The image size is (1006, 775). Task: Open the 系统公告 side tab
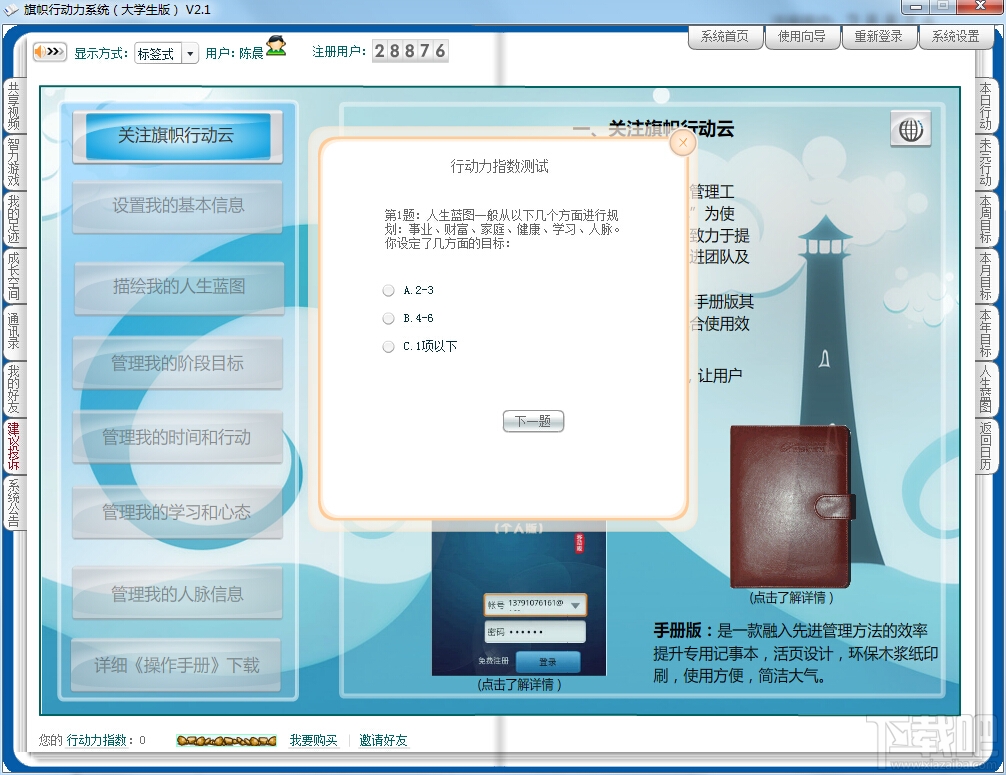[13, 502]
